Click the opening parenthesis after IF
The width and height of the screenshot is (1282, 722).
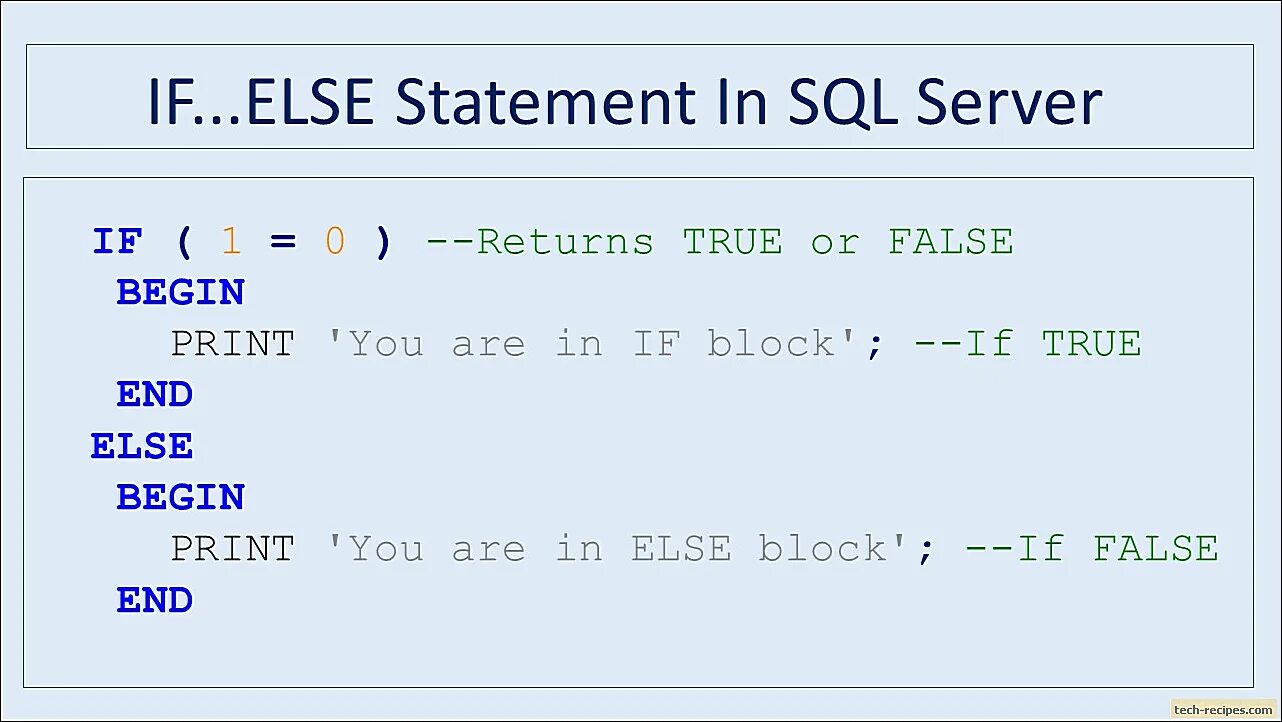(182, 242)
